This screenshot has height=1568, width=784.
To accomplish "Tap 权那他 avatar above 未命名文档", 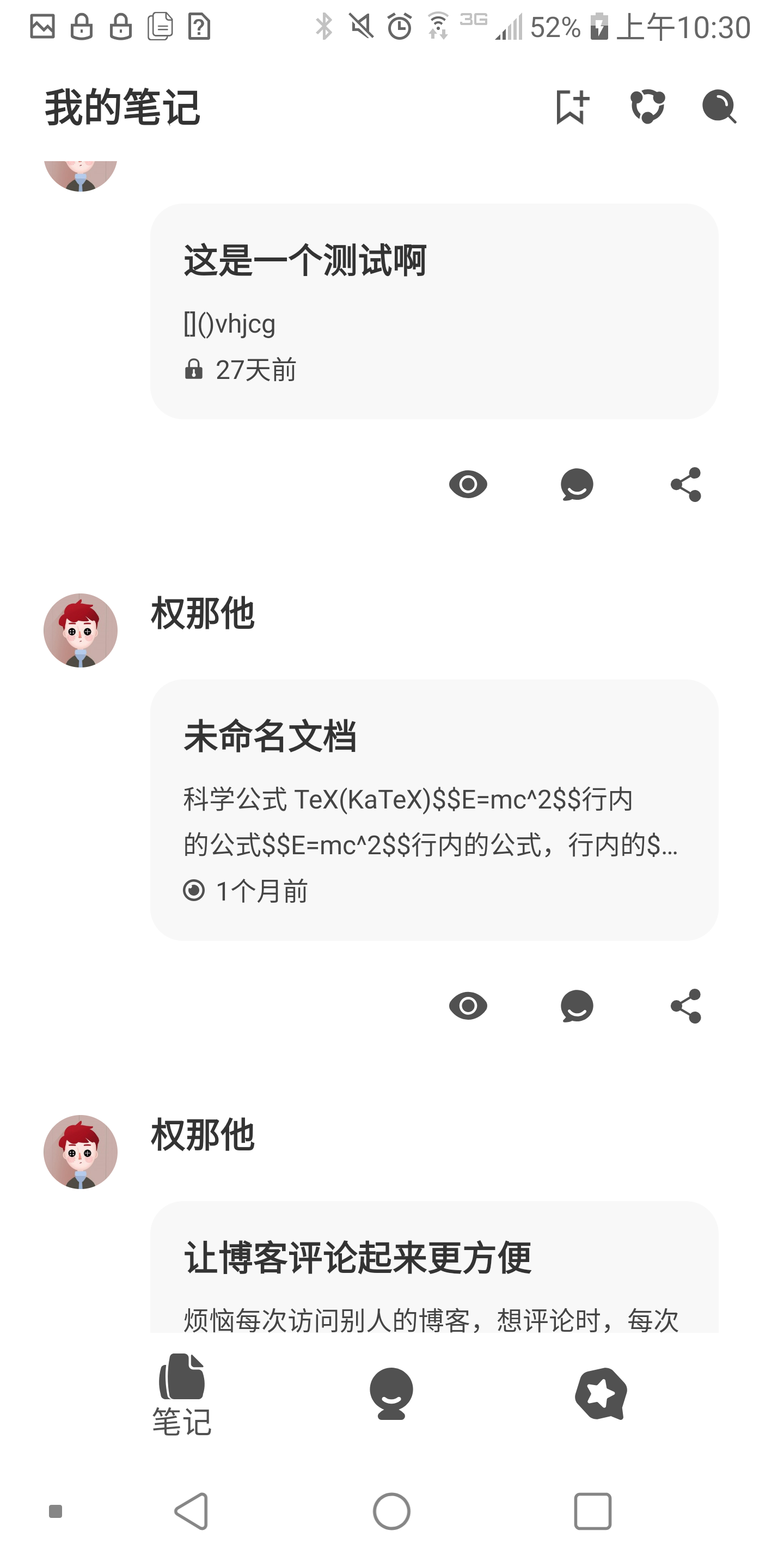I will pos(81,630).
